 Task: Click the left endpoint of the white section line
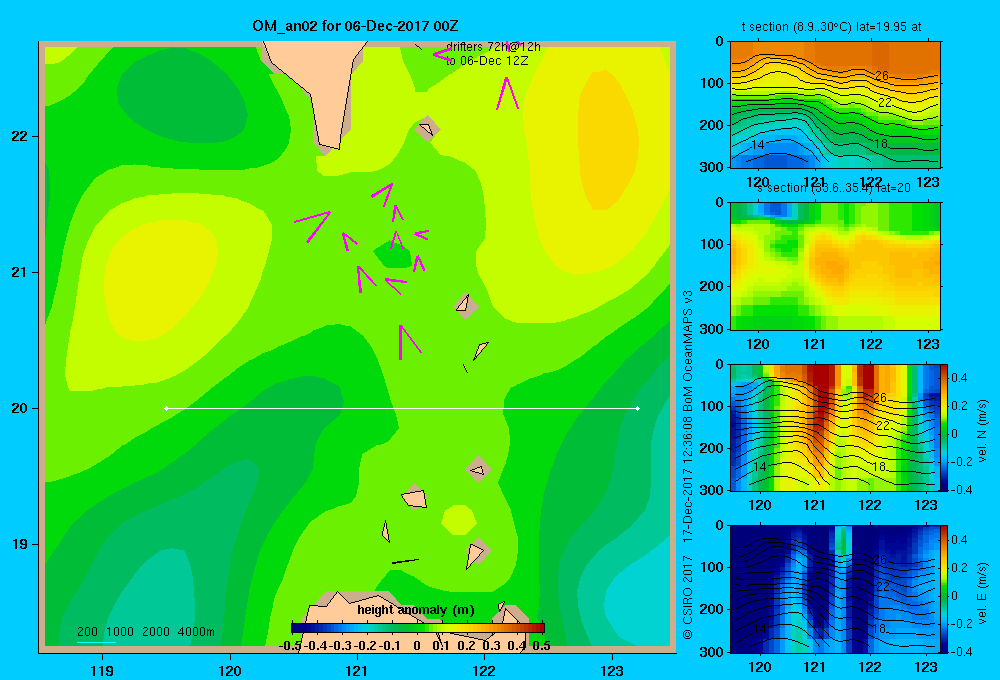pyautogui.click(x=166, y=408)
